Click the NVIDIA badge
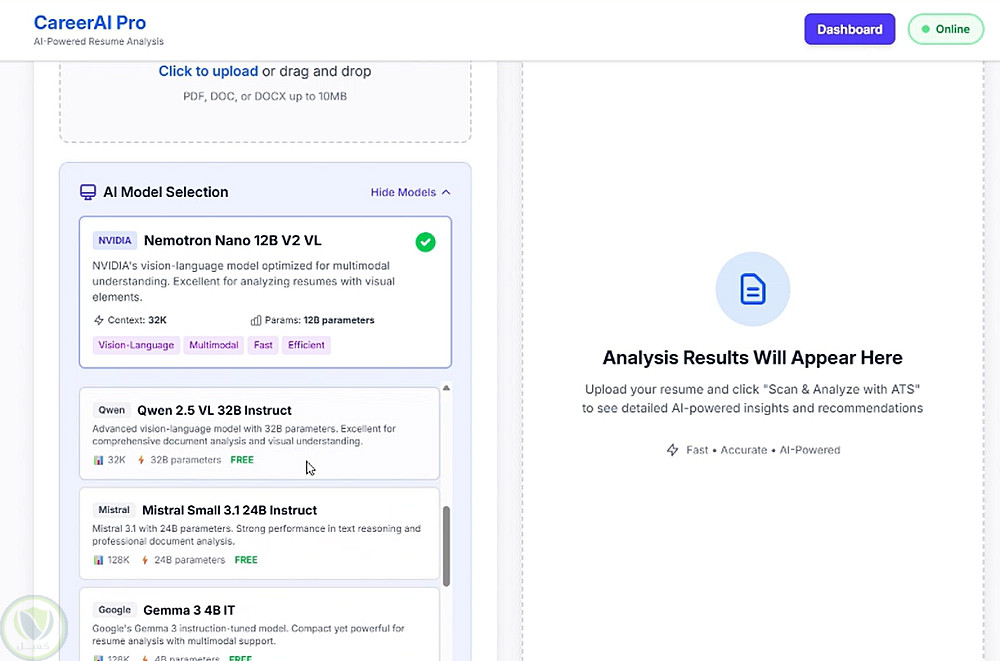Screen dimensions: 1000x661 [115, 241]
